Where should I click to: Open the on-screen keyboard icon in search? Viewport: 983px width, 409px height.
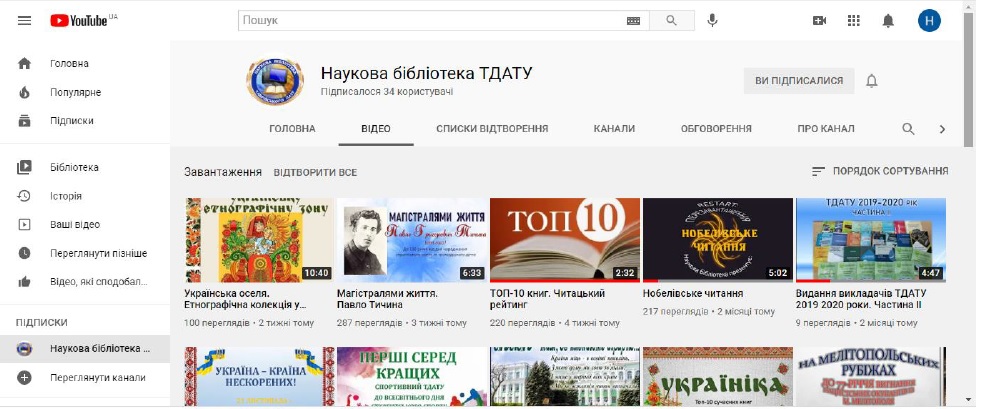click(x=633, y=21)
